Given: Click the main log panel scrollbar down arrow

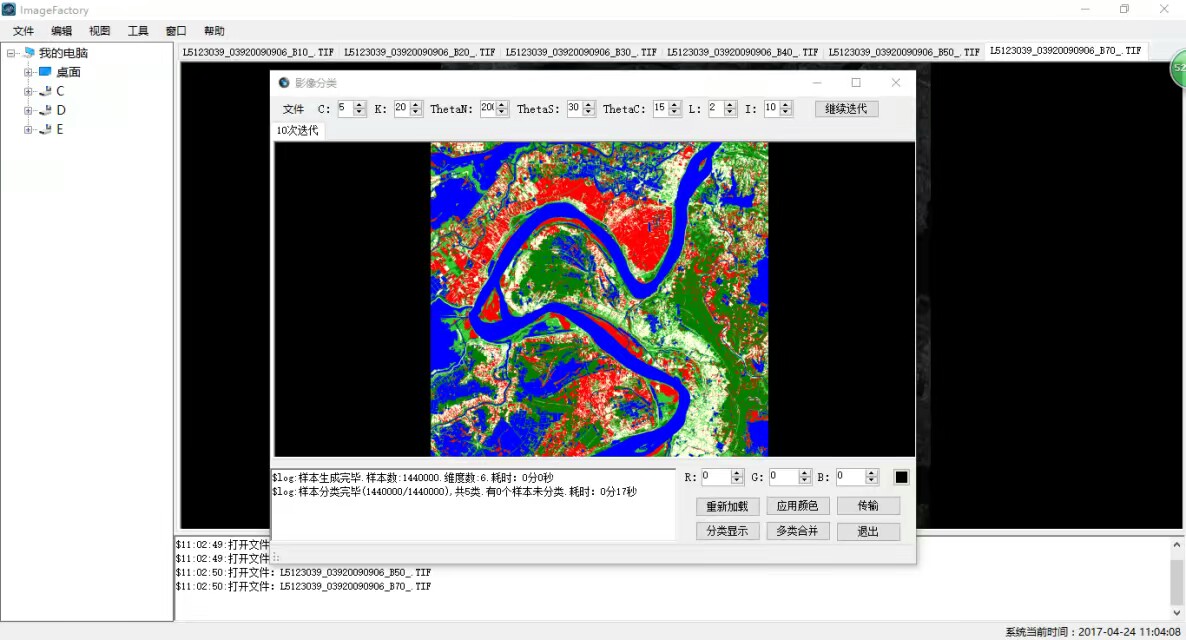Looking at the screenshot, I should (x=1176, y=613).
